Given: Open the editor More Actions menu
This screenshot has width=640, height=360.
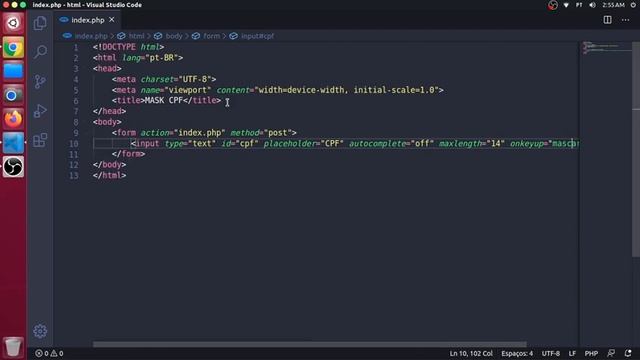Looking at the screenshot, I should tap(625, 20).
